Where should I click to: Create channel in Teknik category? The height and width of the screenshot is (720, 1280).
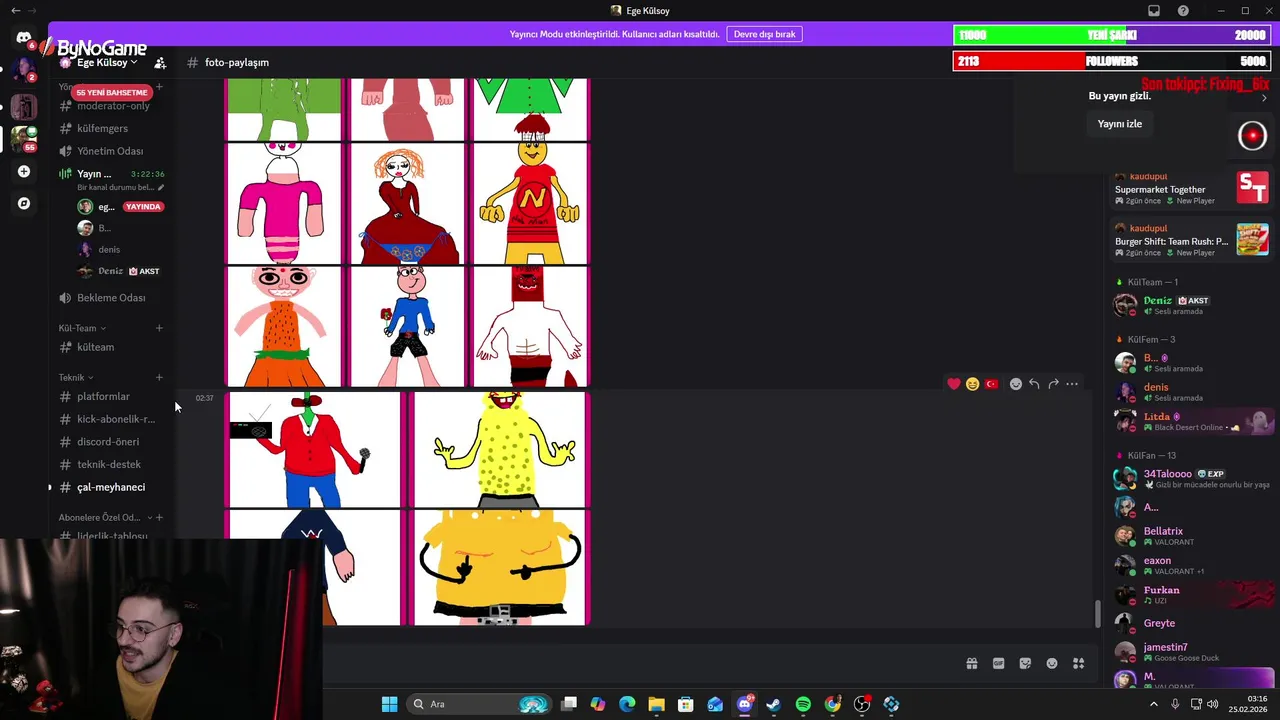point(159,377)
